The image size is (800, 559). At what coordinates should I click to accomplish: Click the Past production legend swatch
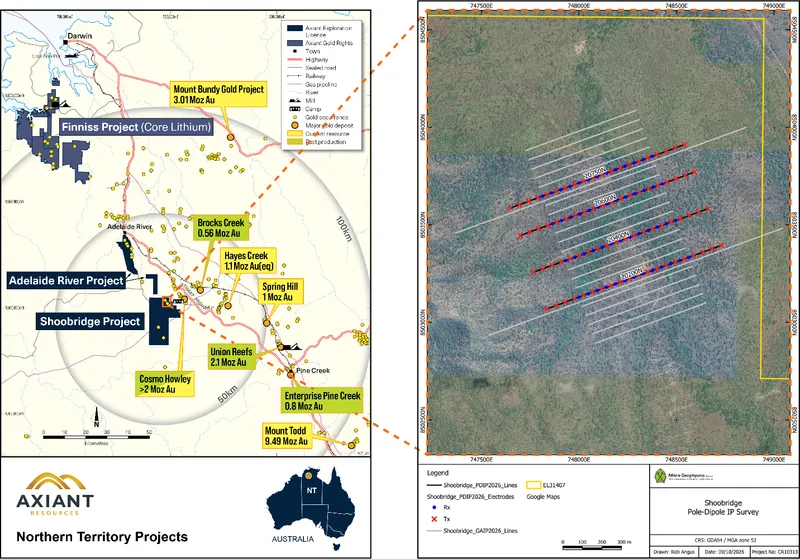tap(294, 142)
